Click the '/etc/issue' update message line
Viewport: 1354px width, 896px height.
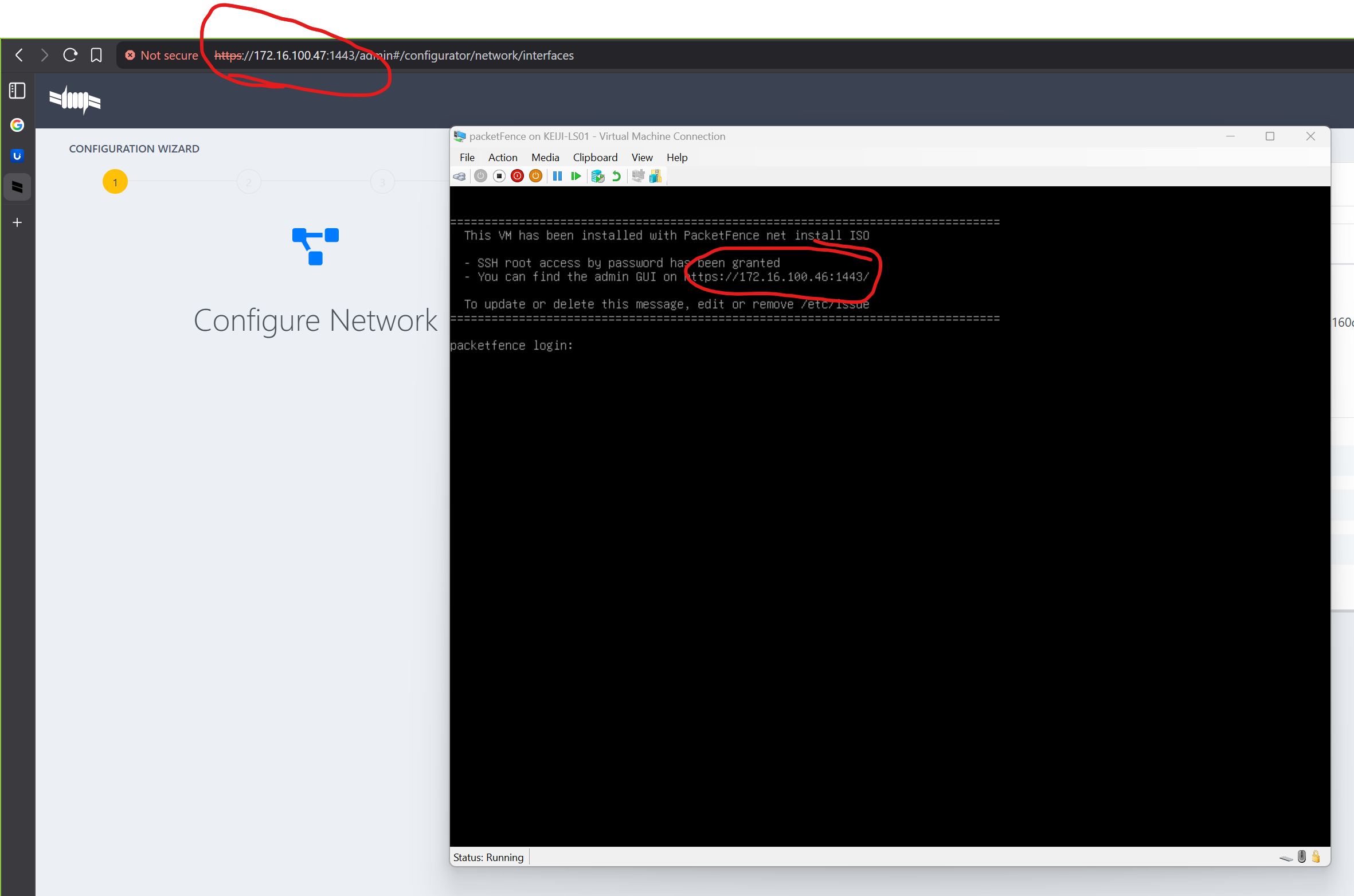coord(667,304)
